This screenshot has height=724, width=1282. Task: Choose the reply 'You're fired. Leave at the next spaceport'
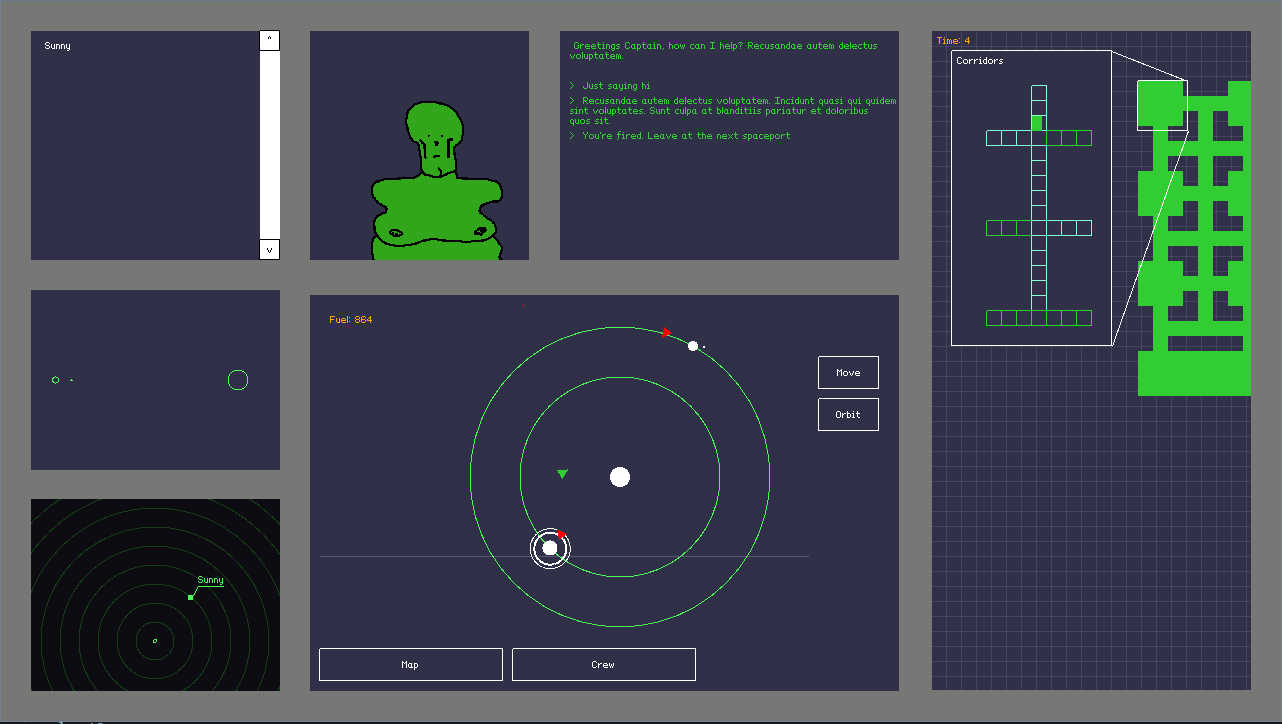(x=686, y=136)
